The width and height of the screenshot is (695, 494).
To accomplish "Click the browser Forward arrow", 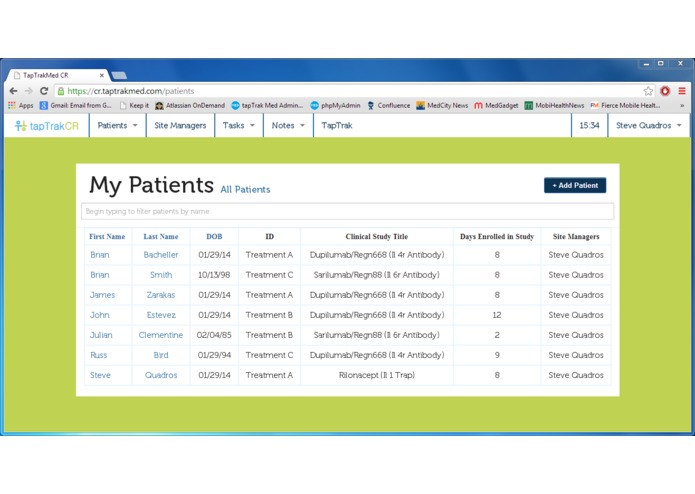I will pos(29,91).
